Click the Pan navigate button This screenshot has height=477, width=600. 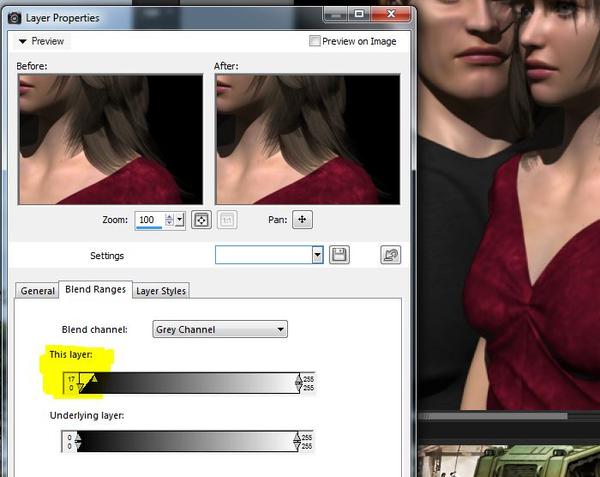(302, 220)
